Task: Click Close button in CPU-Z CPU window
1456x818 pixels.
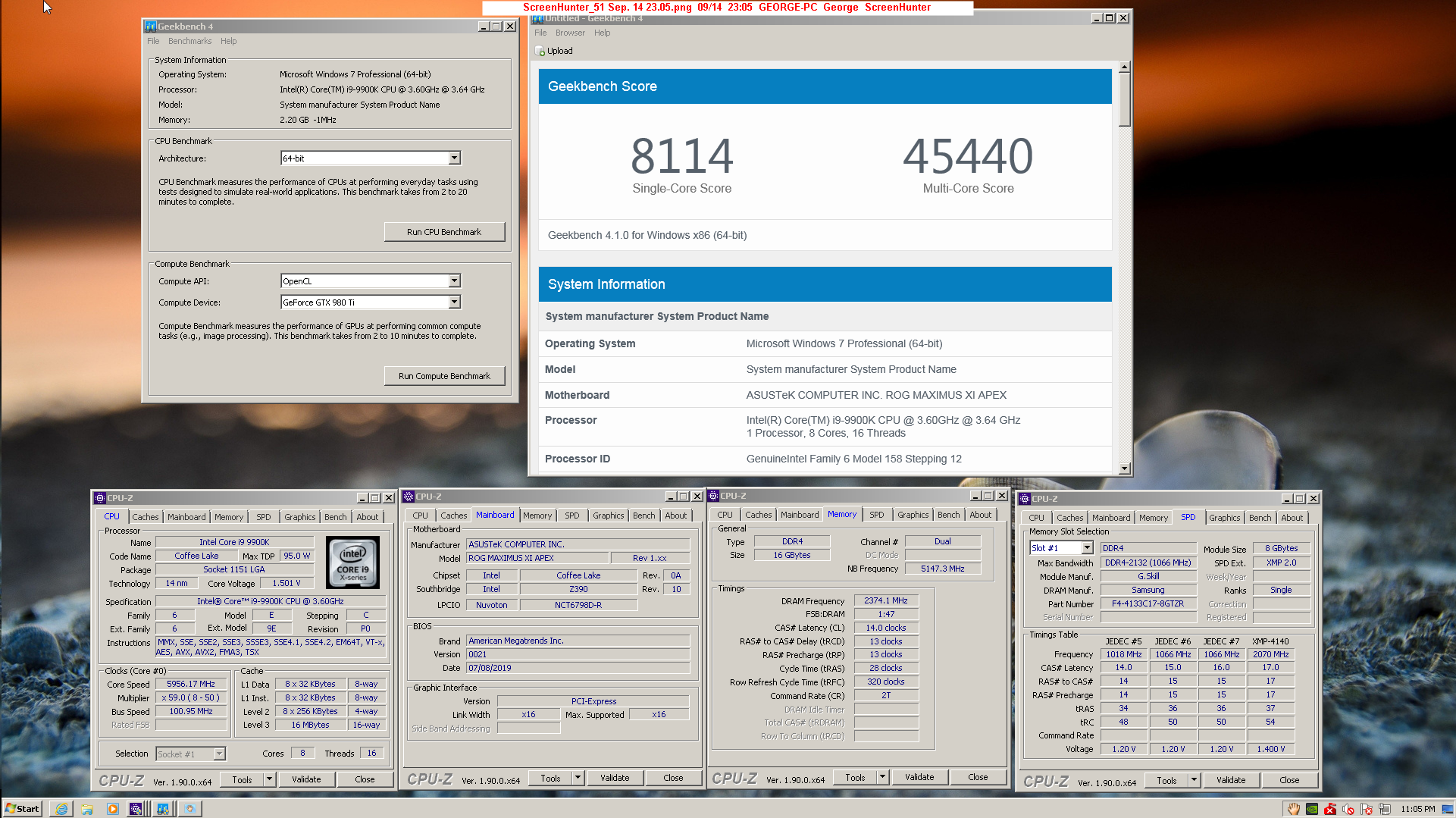Action: [x=365, y=779]
